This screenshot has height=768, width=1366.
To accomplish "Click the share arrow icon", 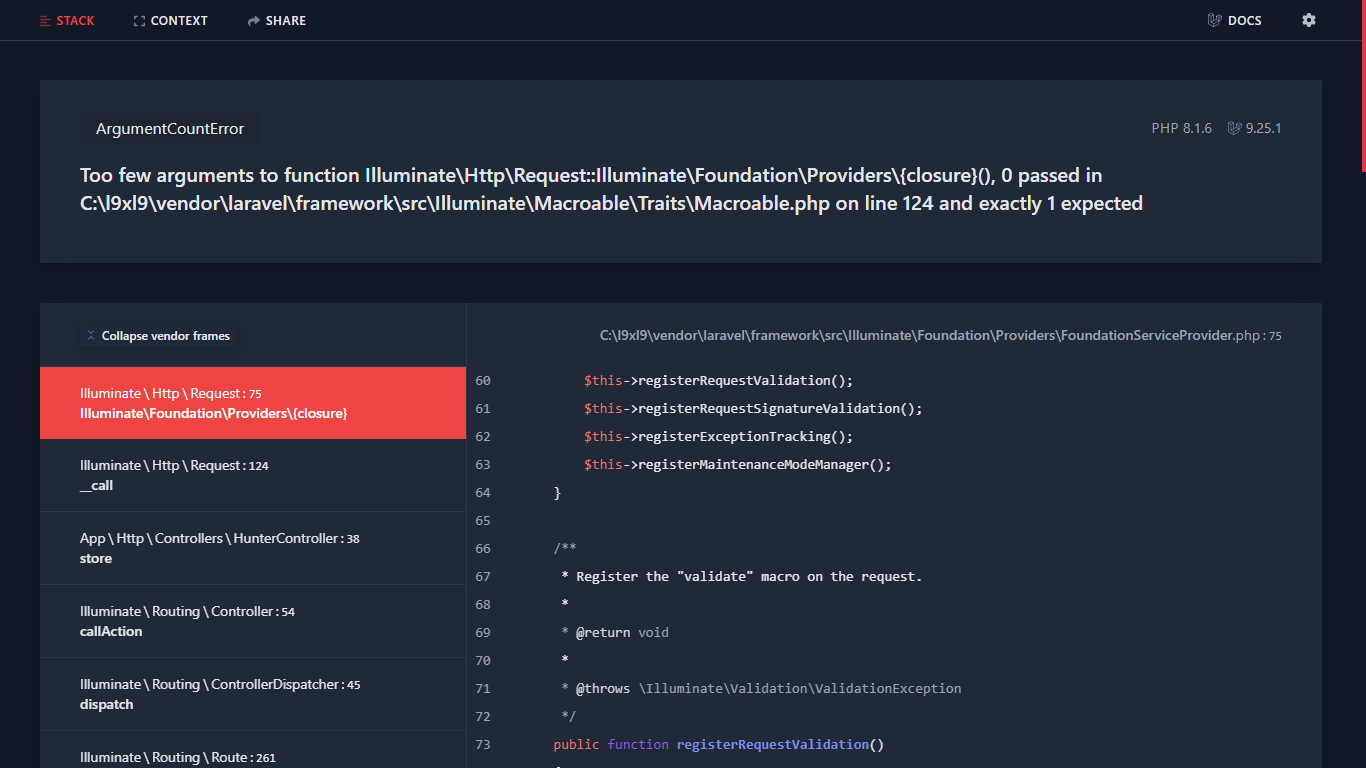I will 254,21.
